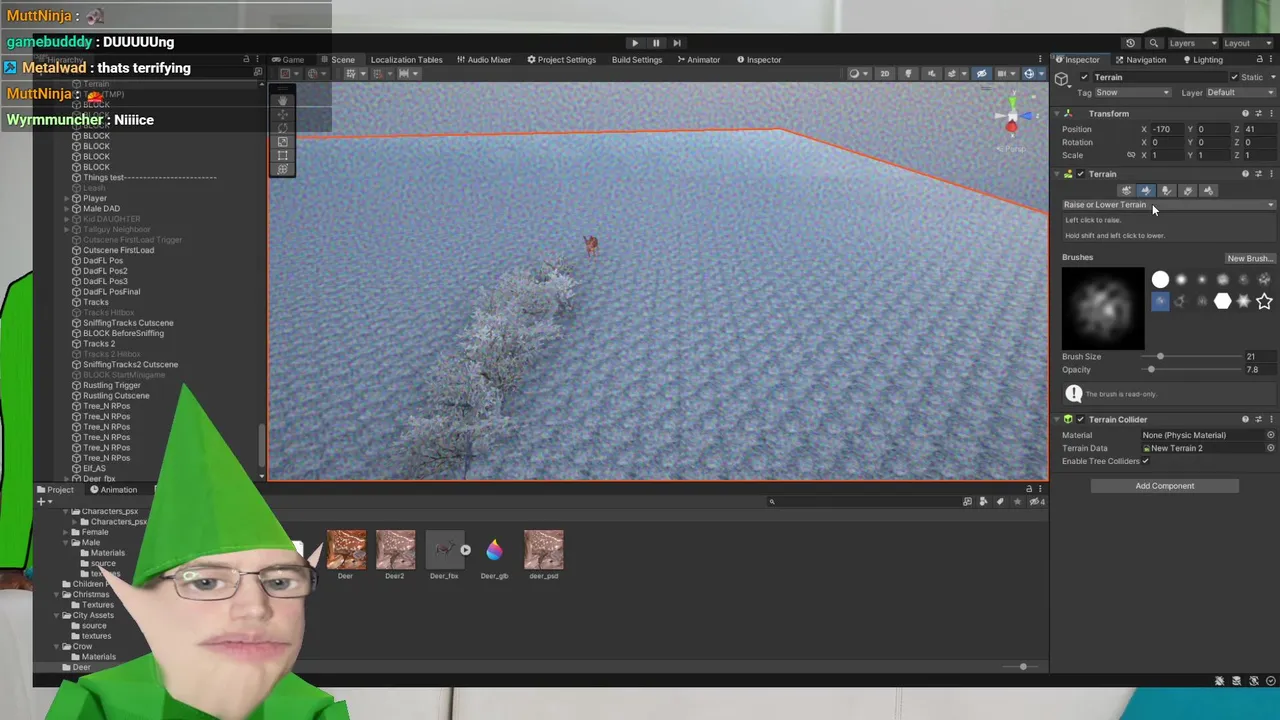This screenshot has height=720, width=1280.
Task: Open the Audio Mixer tab
Action: (483, 60)
